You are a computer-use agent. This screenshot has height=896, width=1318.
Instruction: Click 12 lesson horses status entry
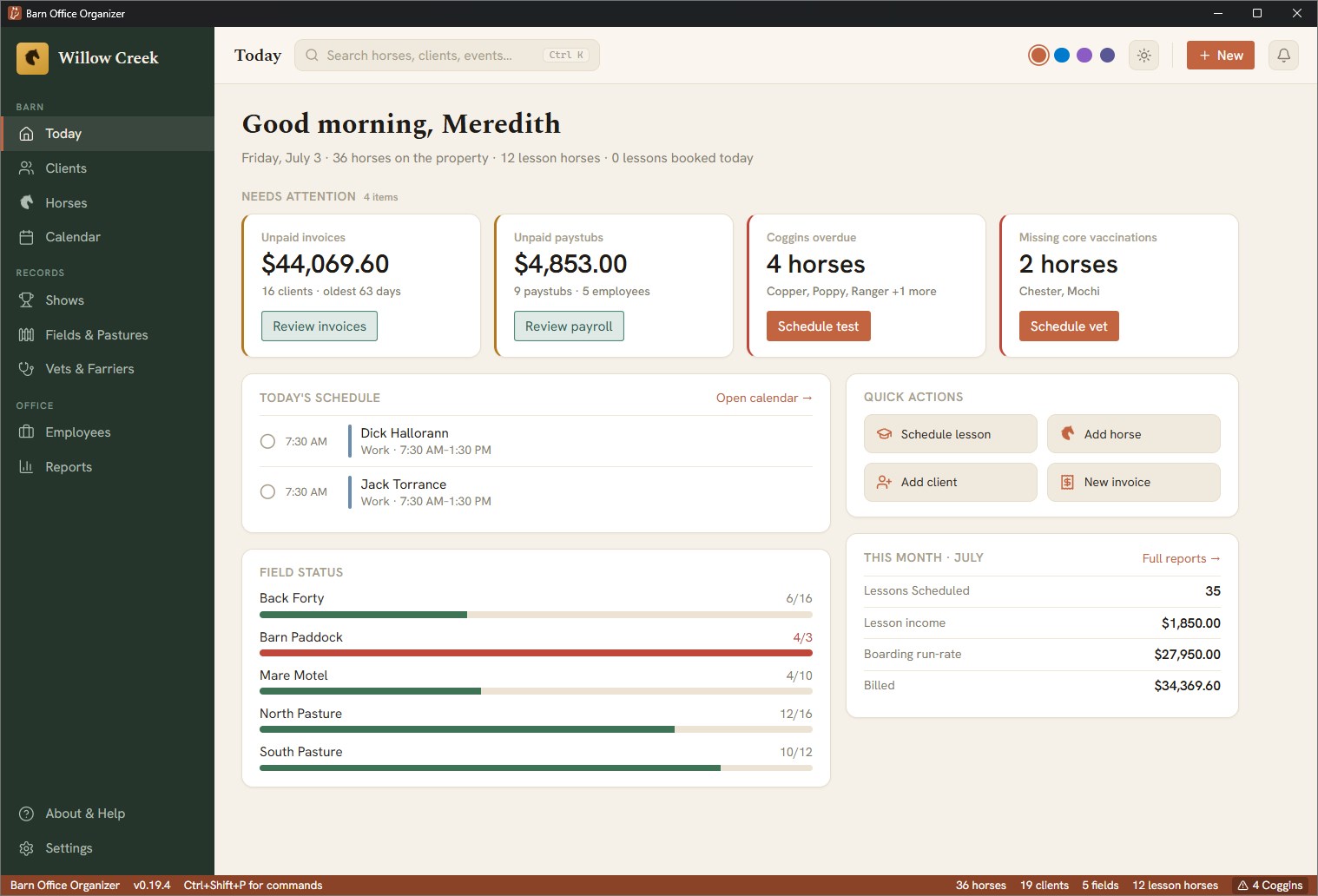pyautogui.click(x=1175, y=886)
